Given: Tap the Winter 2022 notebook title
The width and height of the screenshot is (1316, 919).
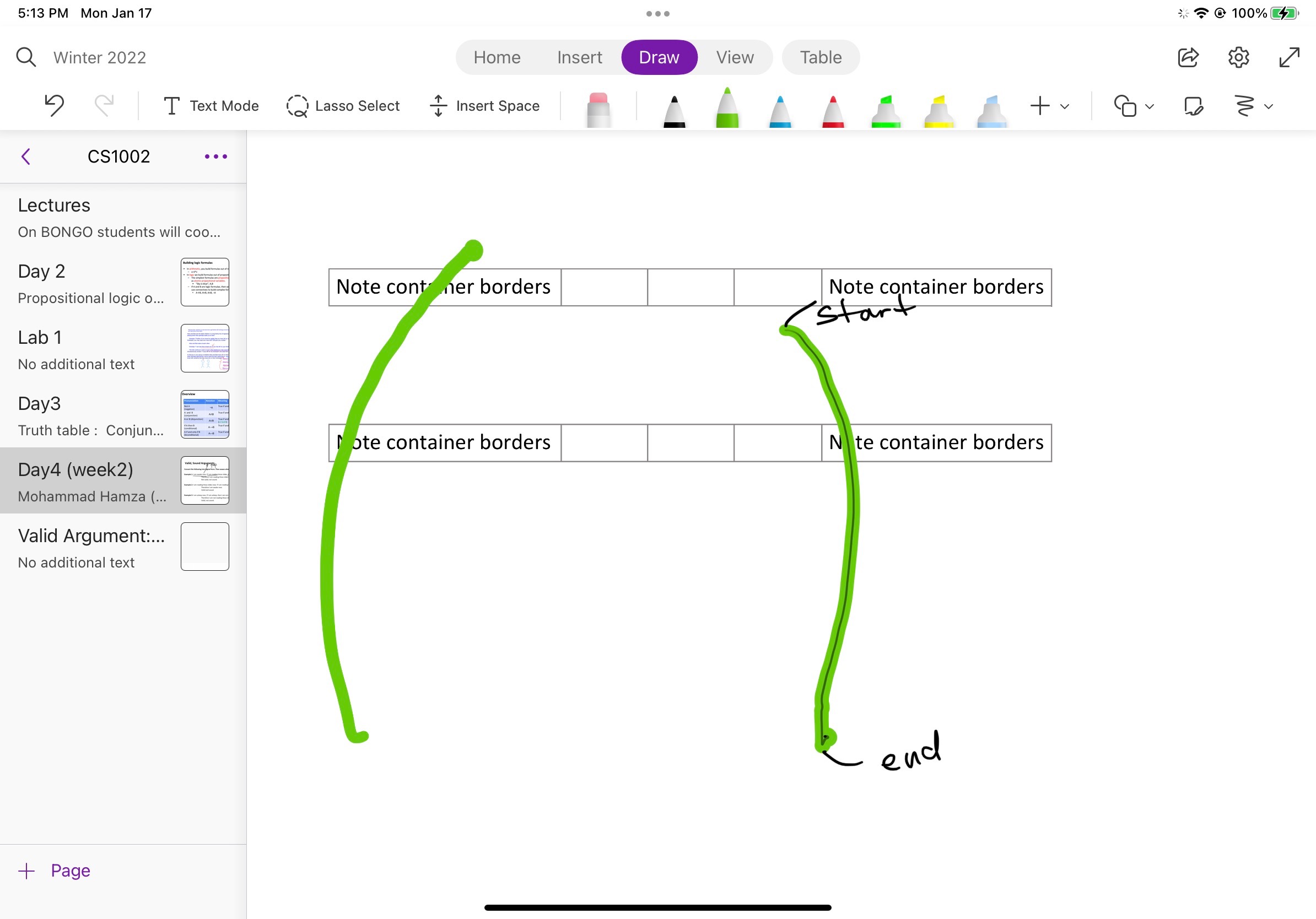Looking at the screenshot, I should point(100,57).
